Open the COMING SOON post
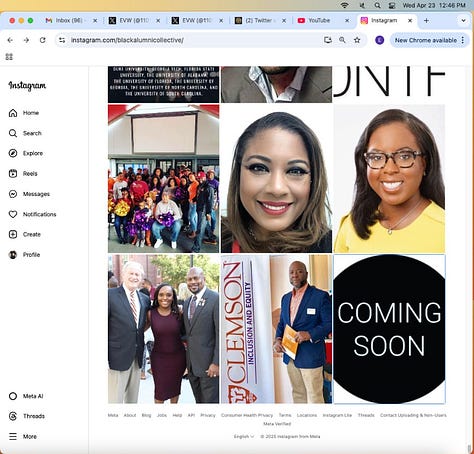The height and width of the screenshot is (454, 474). (389, 329)
